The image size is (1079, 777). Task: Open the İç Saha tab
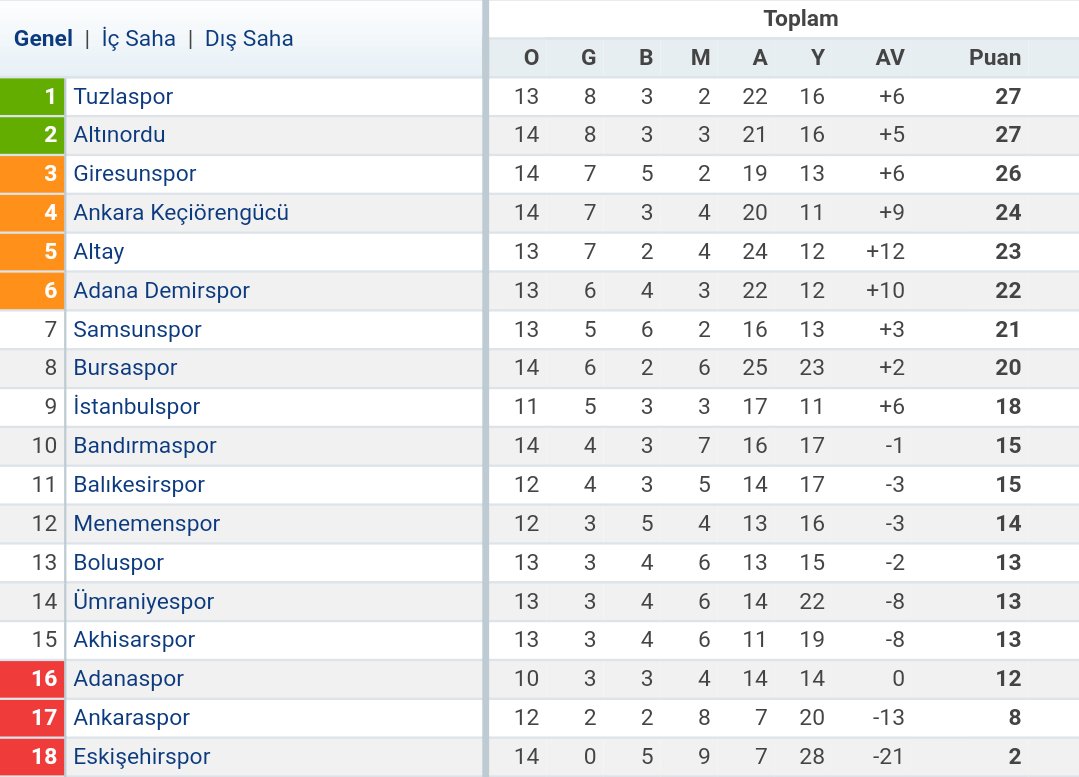138,39
